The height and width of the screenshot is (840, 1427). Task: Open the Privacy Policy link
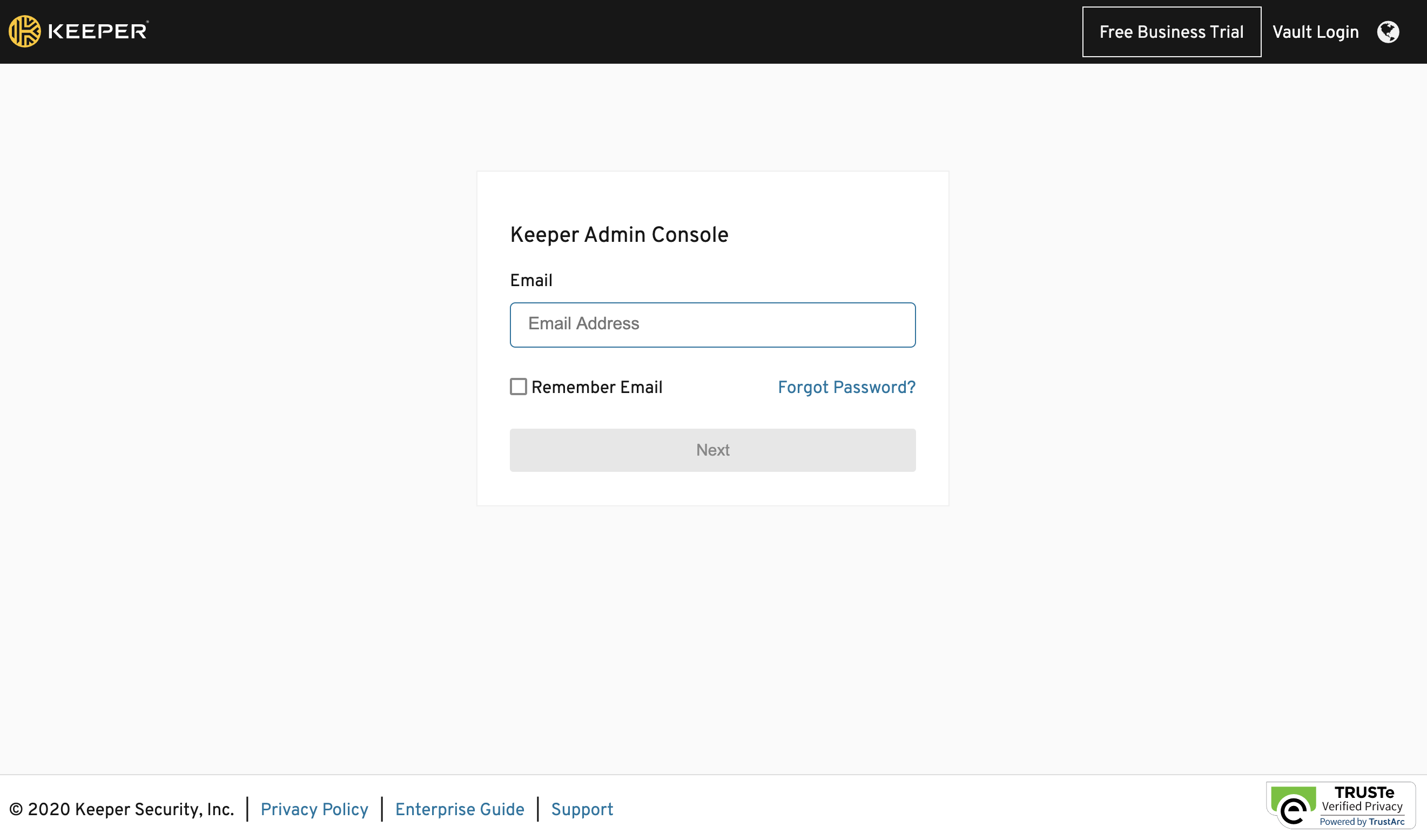pyautogui.click(x=314, y=809)
